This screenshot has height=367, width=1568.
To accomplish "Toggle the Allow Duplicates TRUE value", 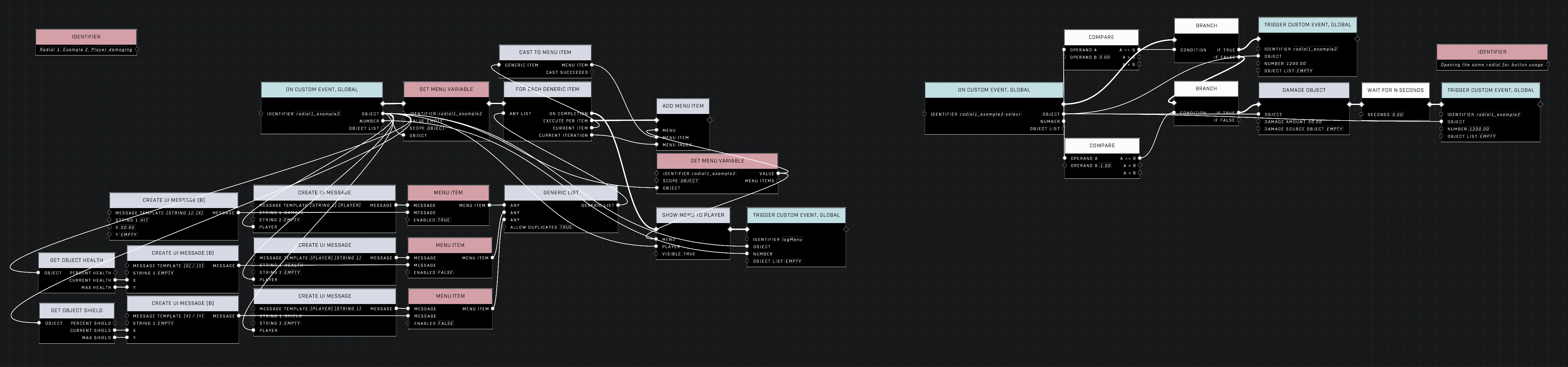I will tap(566, 227).
